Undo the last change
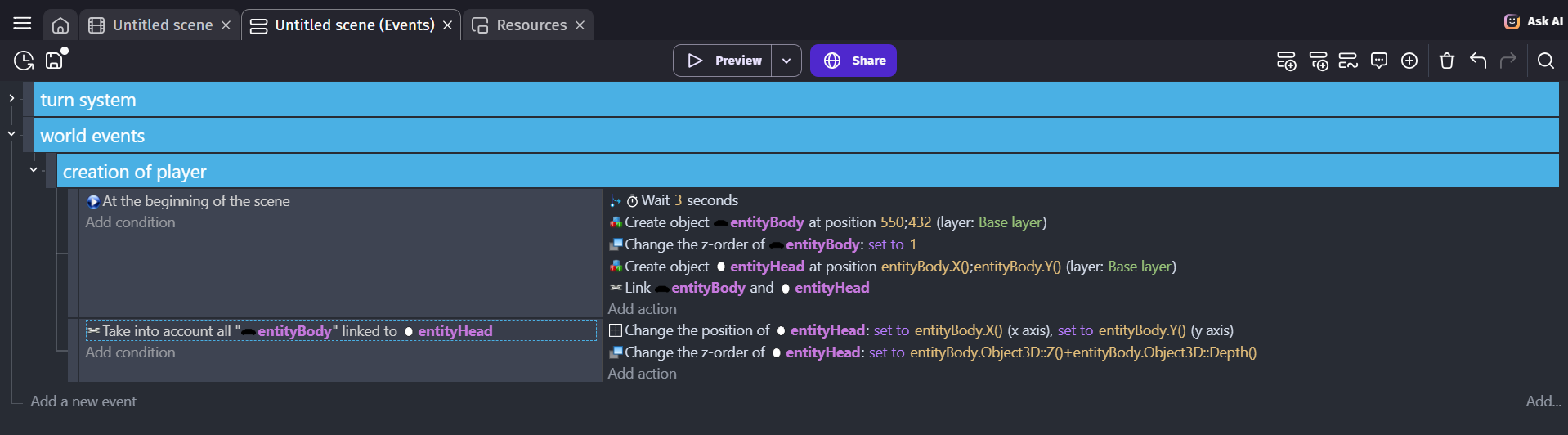 (1478, 61)
